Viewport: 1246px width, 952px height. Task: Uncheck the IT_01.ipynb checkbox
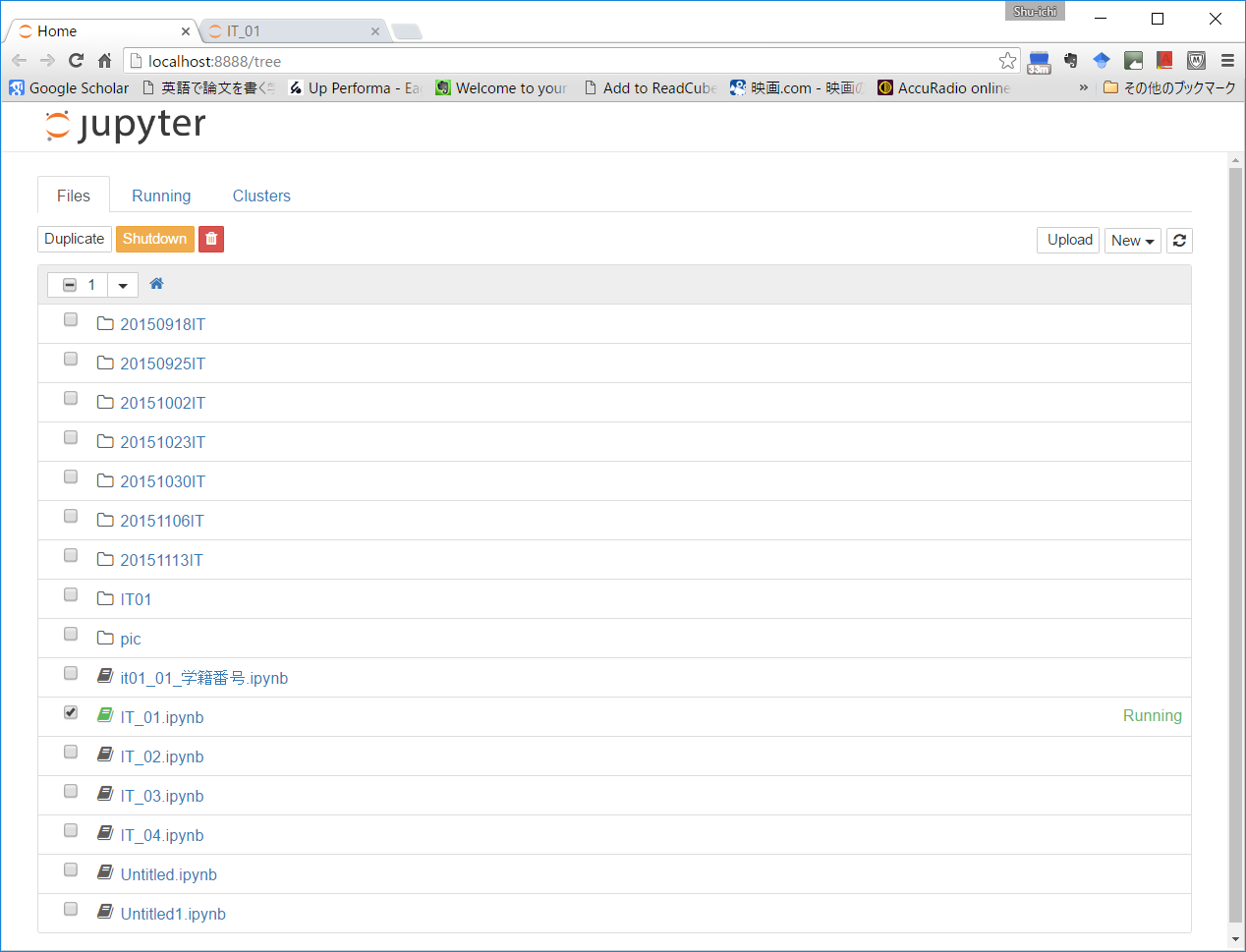pyautogui.click(x=71, y=712)
